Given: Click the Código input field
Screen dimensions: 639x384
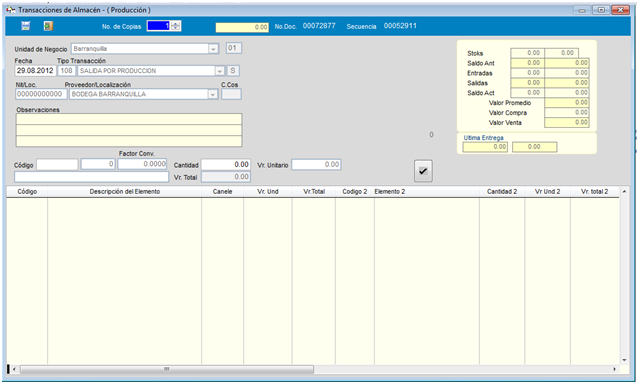Looking at the screenshot, I should (x=57, y=165).
